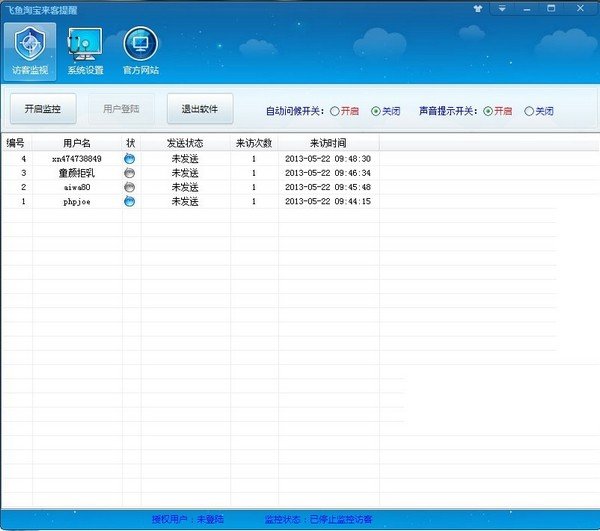Sort by the 编号 column header
This screenshot has height=531, width=600.
[16, 143]
